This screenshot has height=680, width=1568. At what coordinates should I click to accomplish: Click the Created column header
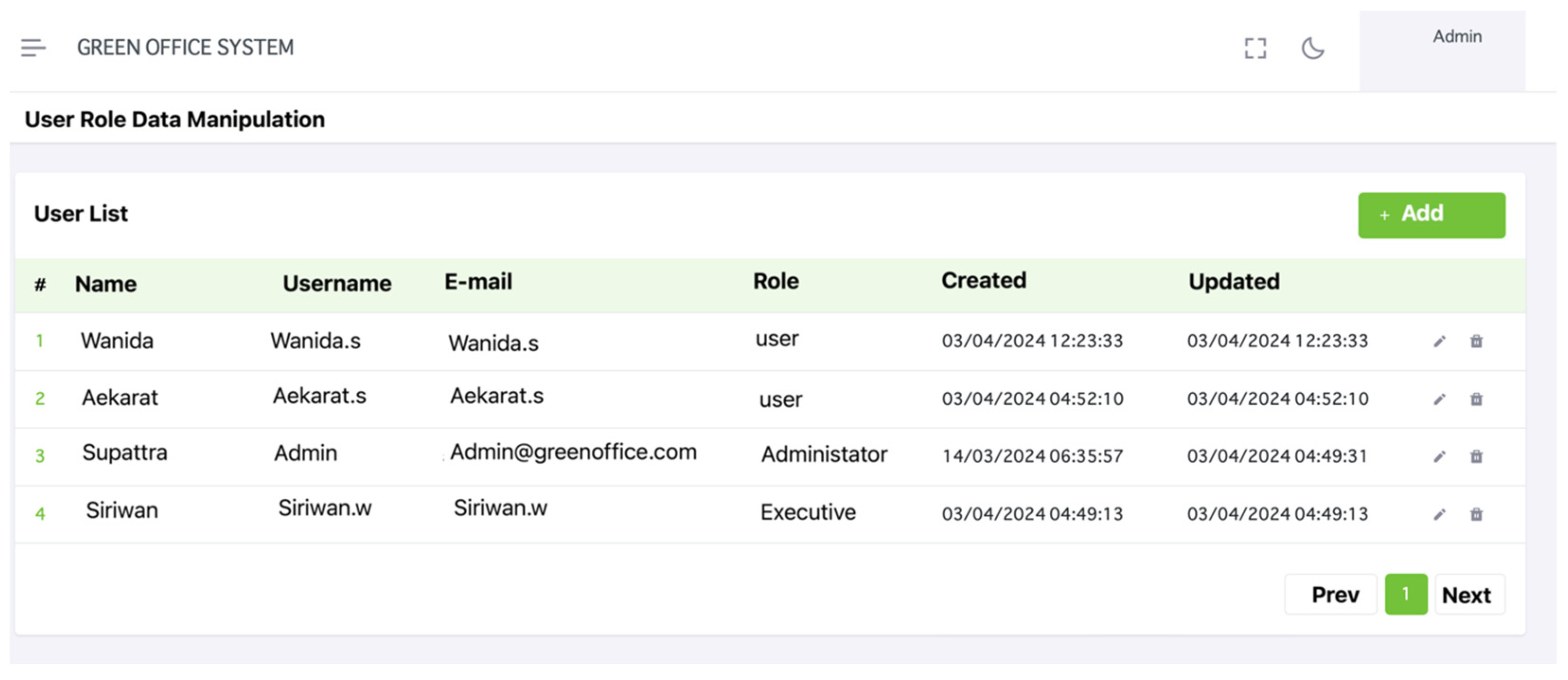(x=983, y=281)
